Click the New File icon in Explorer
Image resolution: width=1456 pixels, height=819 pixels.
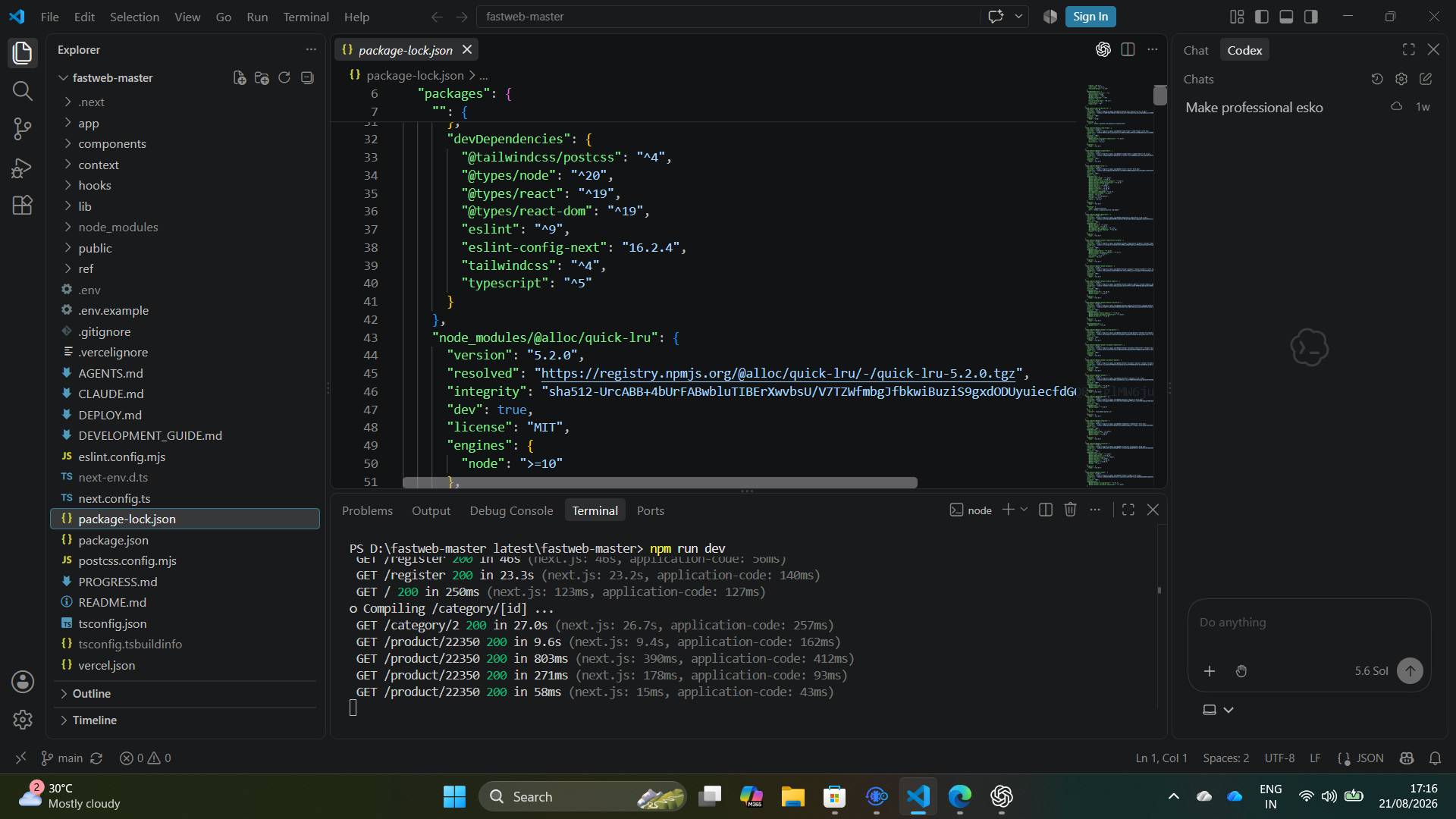click(x=240, y=77)
